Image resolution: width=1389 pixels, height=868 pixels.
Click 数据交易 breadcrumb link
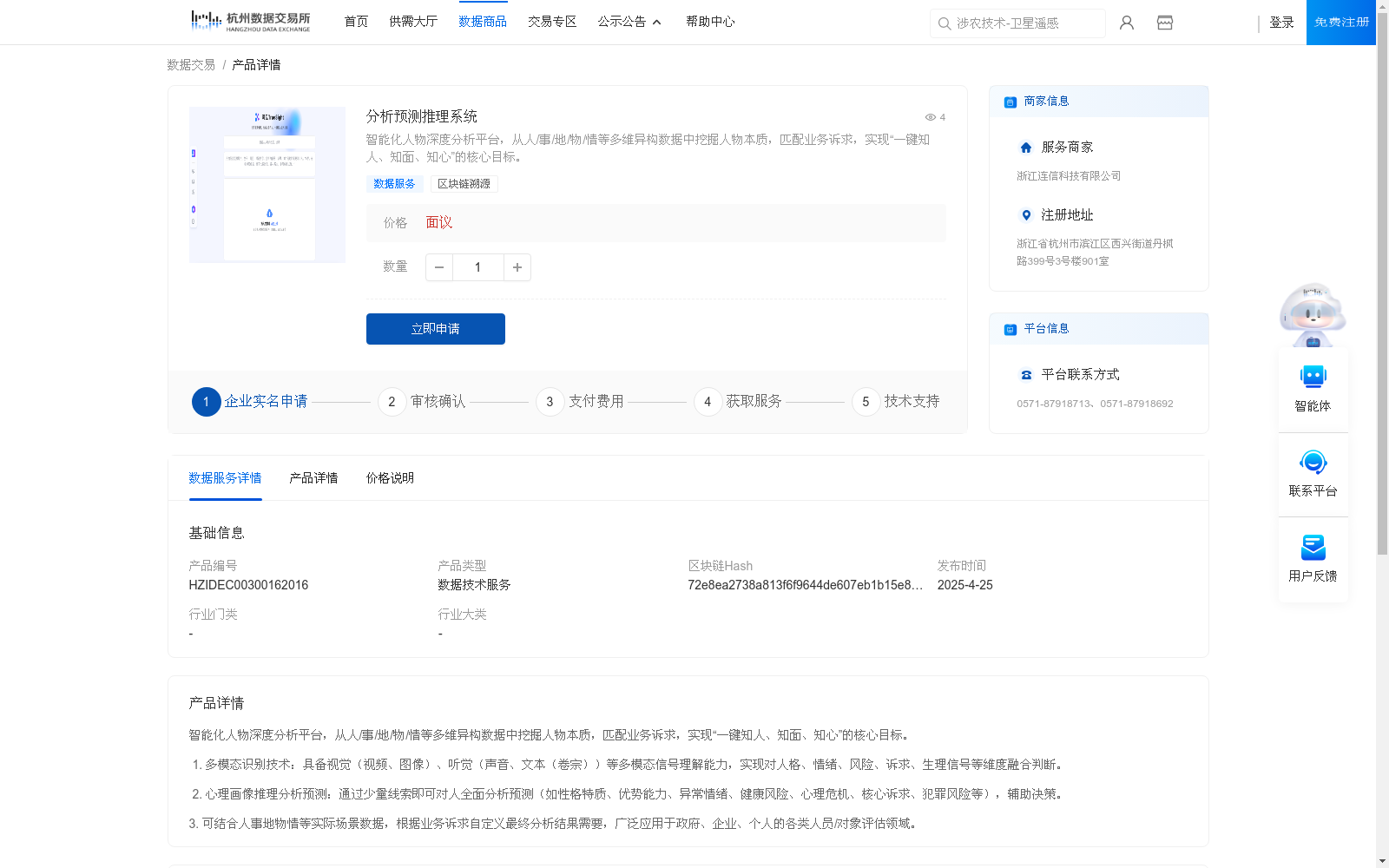click(x=191, y=65)
